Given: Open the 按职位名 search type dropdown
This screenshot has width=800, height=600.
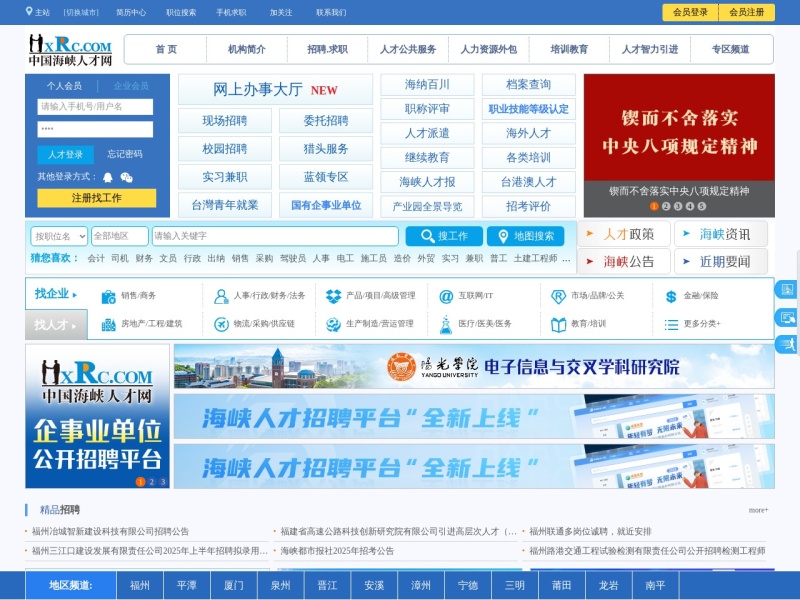Looking at the screenshot, I should pos(59,236).
